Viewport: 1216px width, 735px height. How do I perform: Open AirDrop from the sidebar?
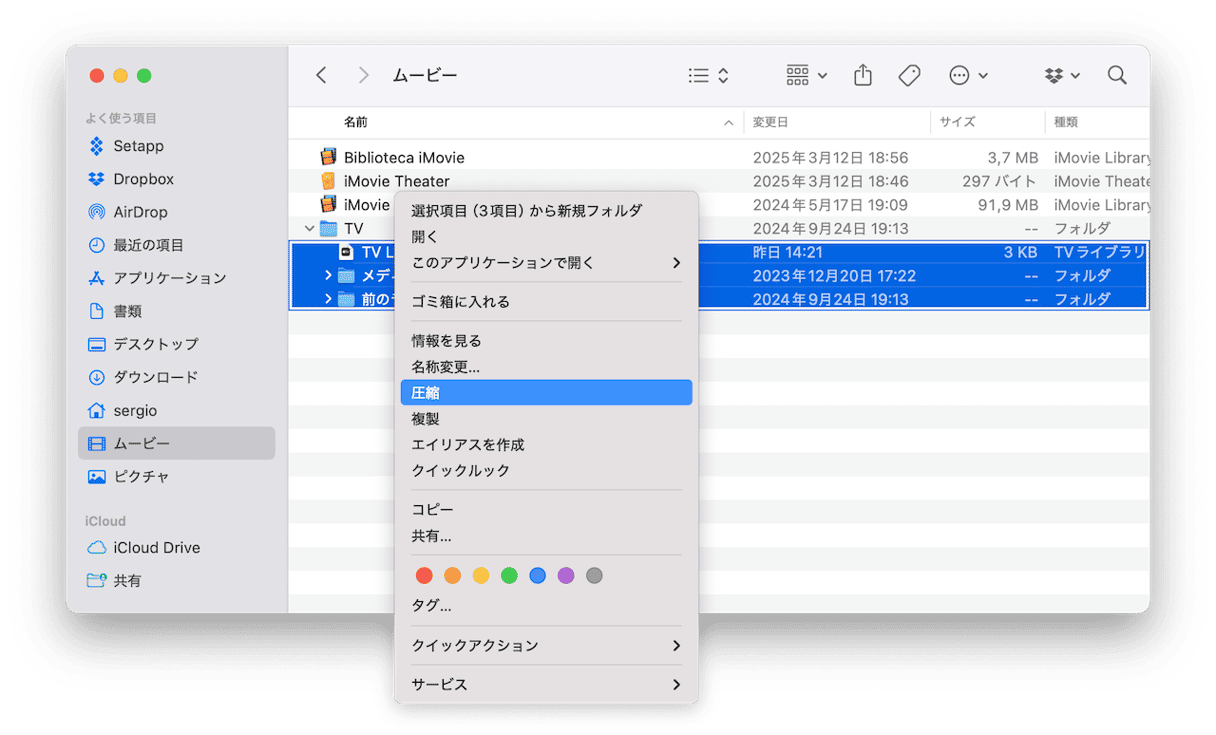pyautogui.click(x=140, y=212)
